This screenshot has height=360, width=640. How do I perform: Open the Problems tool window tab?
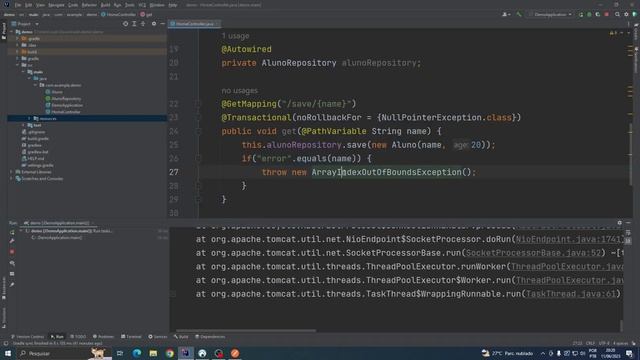103,337
